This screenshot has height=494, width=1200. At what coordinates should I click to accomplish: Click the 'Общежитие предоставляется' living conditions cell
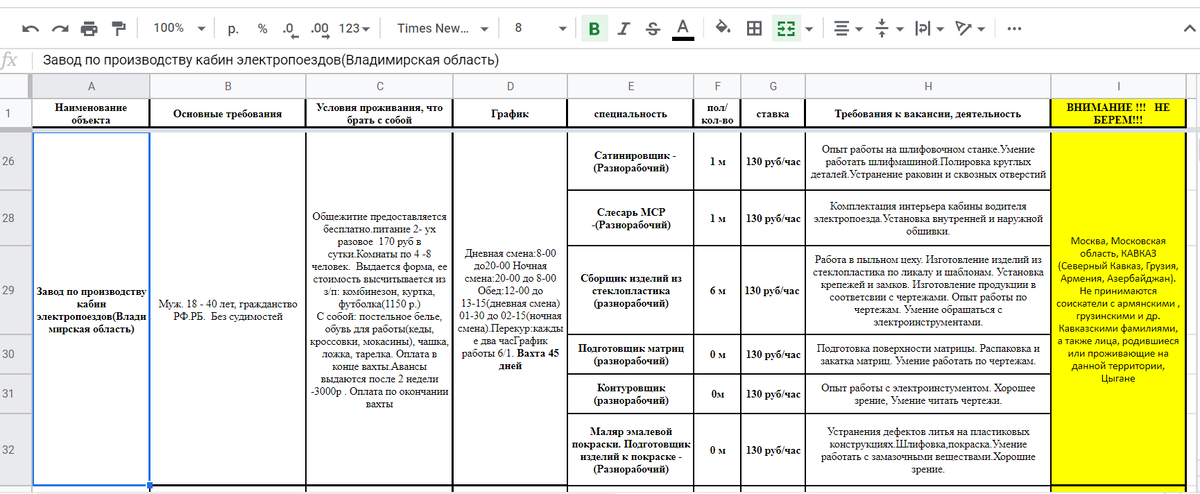(379, 310)
